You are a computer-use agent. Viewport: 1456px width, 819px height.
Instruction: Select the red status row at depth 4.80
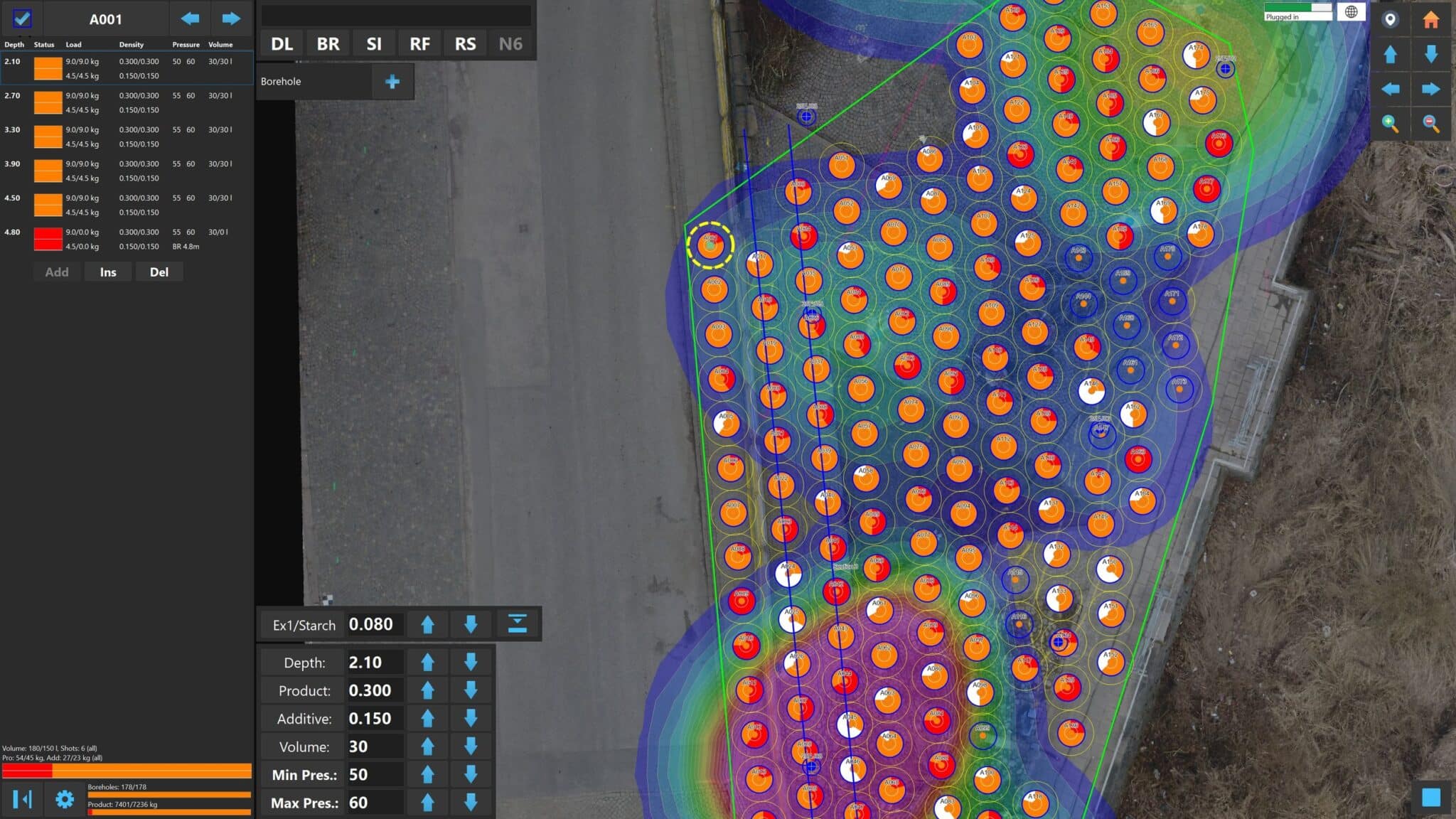click(x=48, y=239)
